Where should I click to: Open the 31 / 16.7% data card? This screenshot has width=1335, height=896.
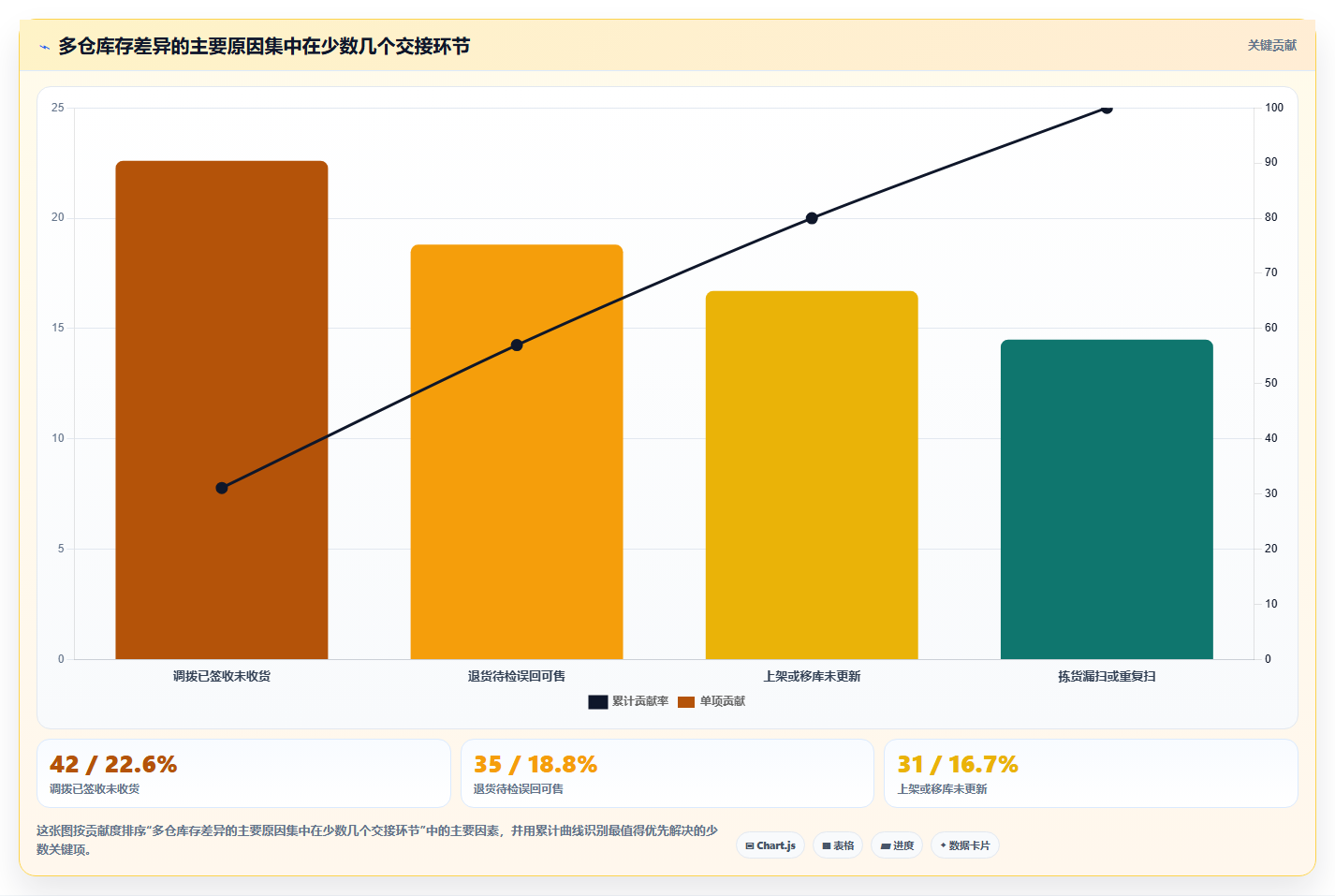1091,773
